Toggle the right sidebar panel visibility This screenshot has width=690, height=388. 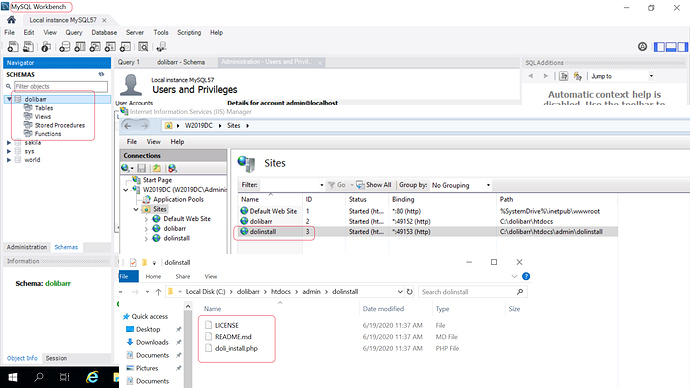coord(683,47)
